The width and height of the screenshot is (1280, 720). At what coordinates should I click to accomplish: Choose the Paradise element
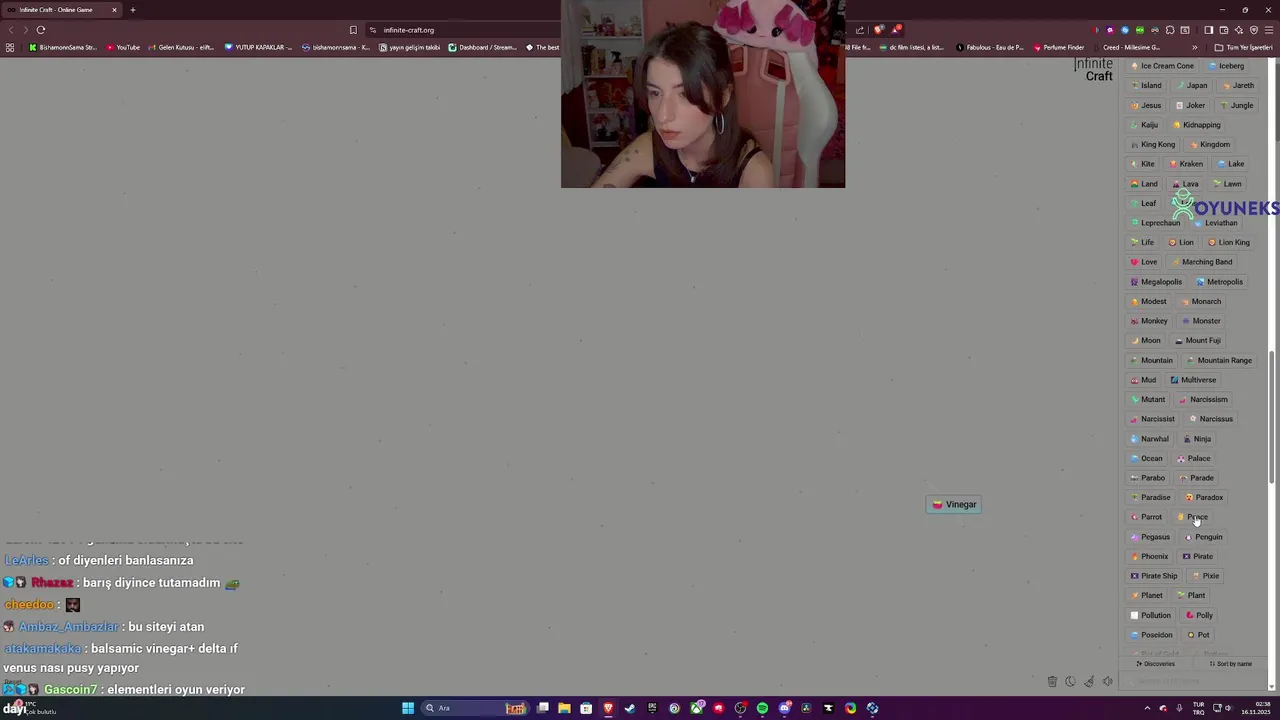pos(1150,498)
